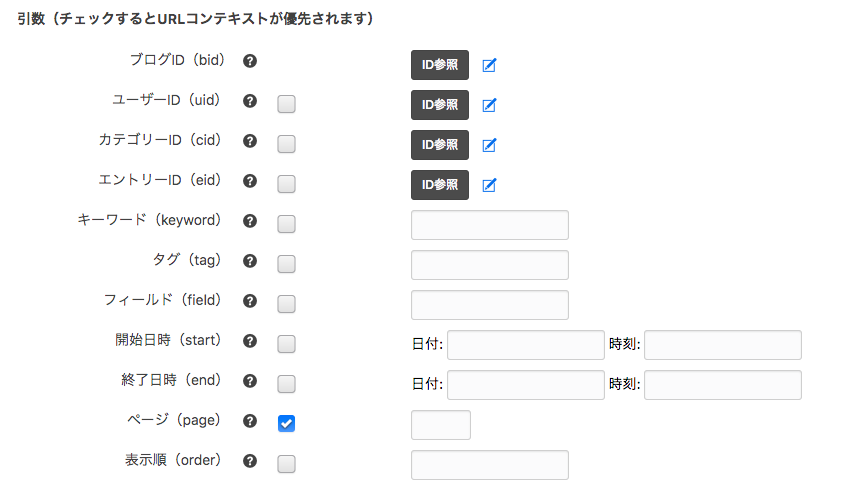Uncheck the ページ (page) checkbox

(286, 424)
